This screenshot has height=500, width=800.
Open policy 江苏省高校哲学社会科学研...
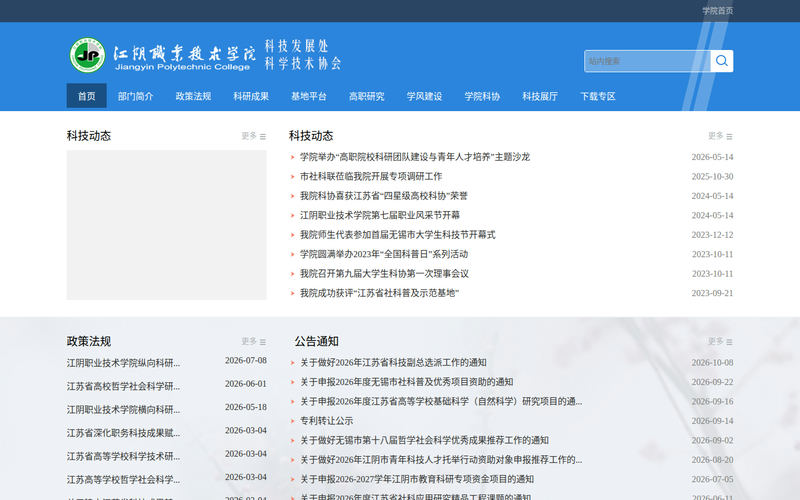123,386
